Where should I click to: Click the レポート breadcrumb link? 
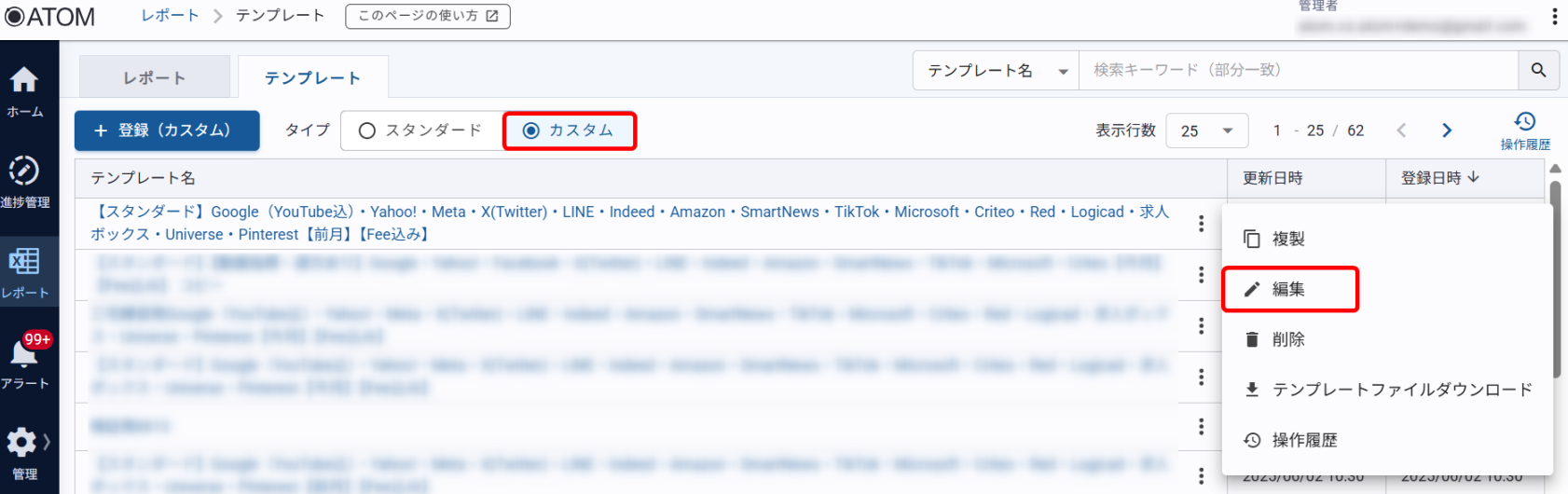[x=171, y=16]
